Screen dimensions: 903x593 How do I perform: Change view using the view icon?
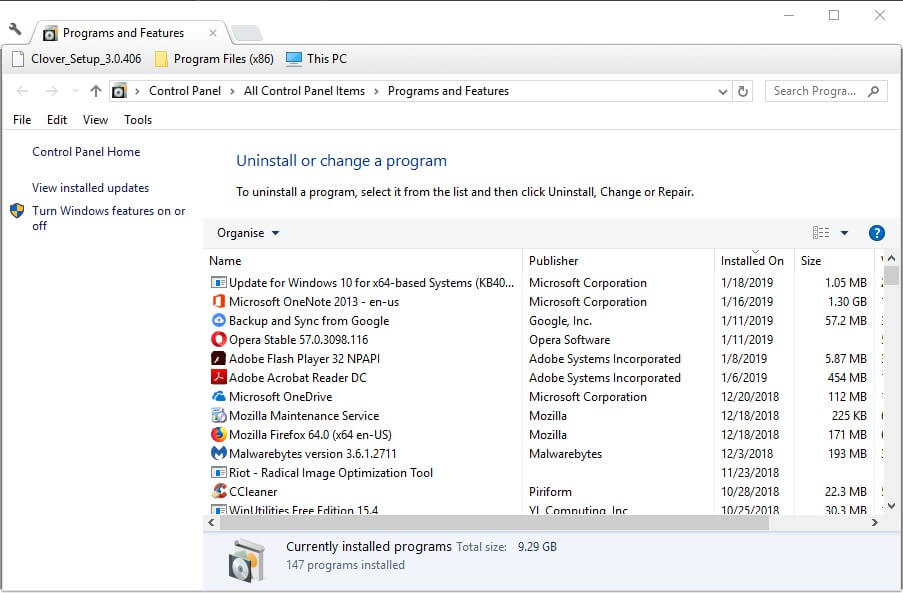click(x=821, y=233)
